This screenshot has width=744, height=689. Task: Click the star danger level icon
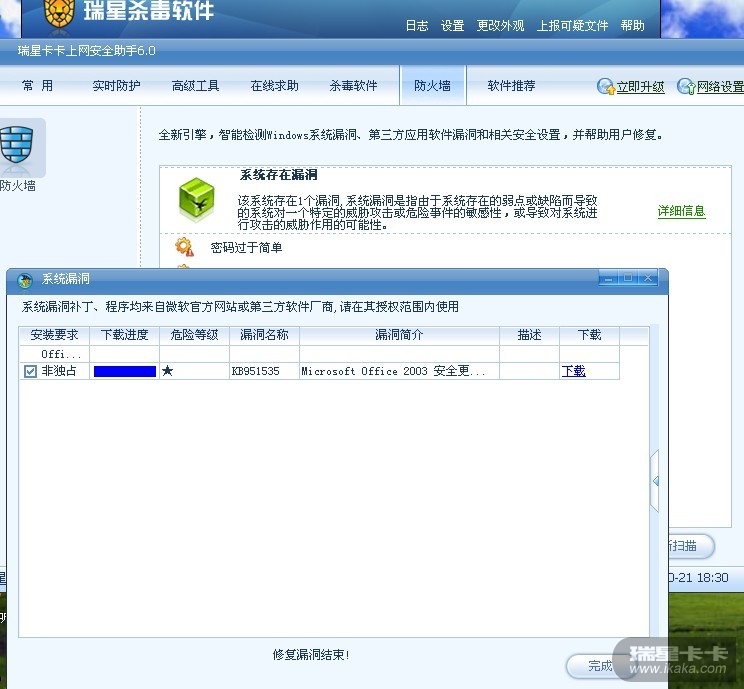pos(167,371)
